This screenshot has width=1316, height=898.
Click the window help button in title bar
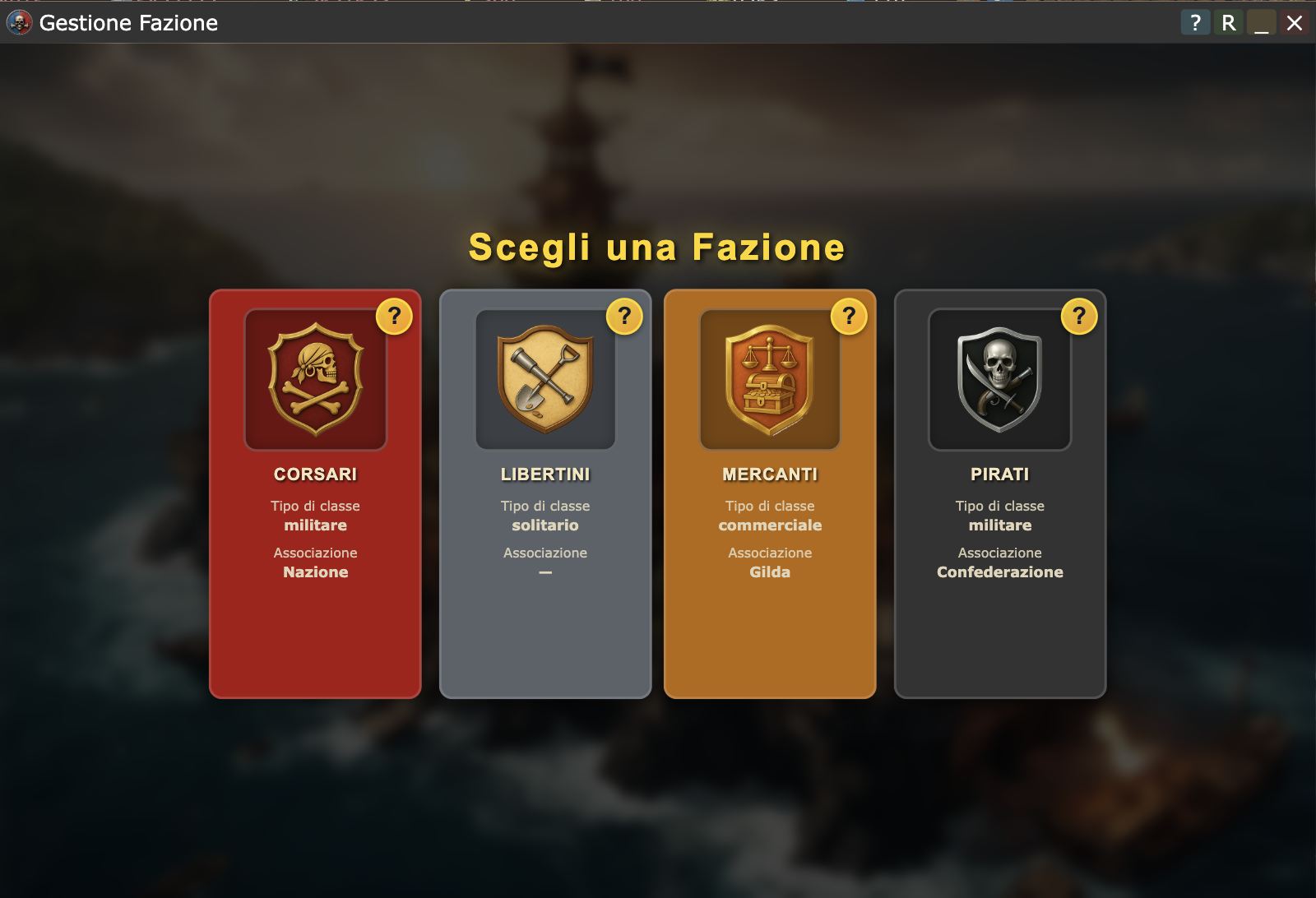(1196, 22)
